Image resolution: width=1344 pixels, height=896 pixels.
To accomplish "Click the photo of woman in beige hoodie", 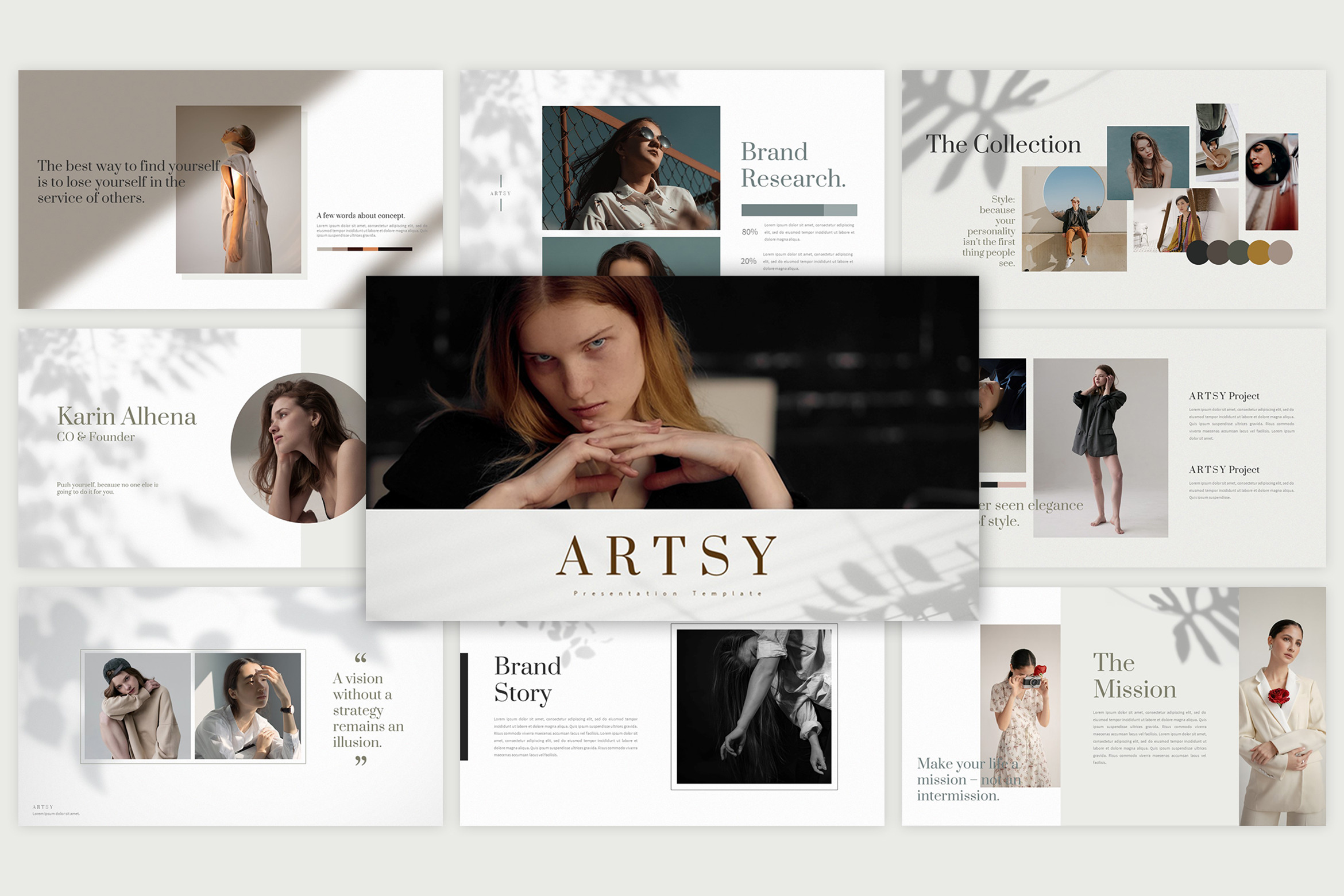I will pos(138,706).
